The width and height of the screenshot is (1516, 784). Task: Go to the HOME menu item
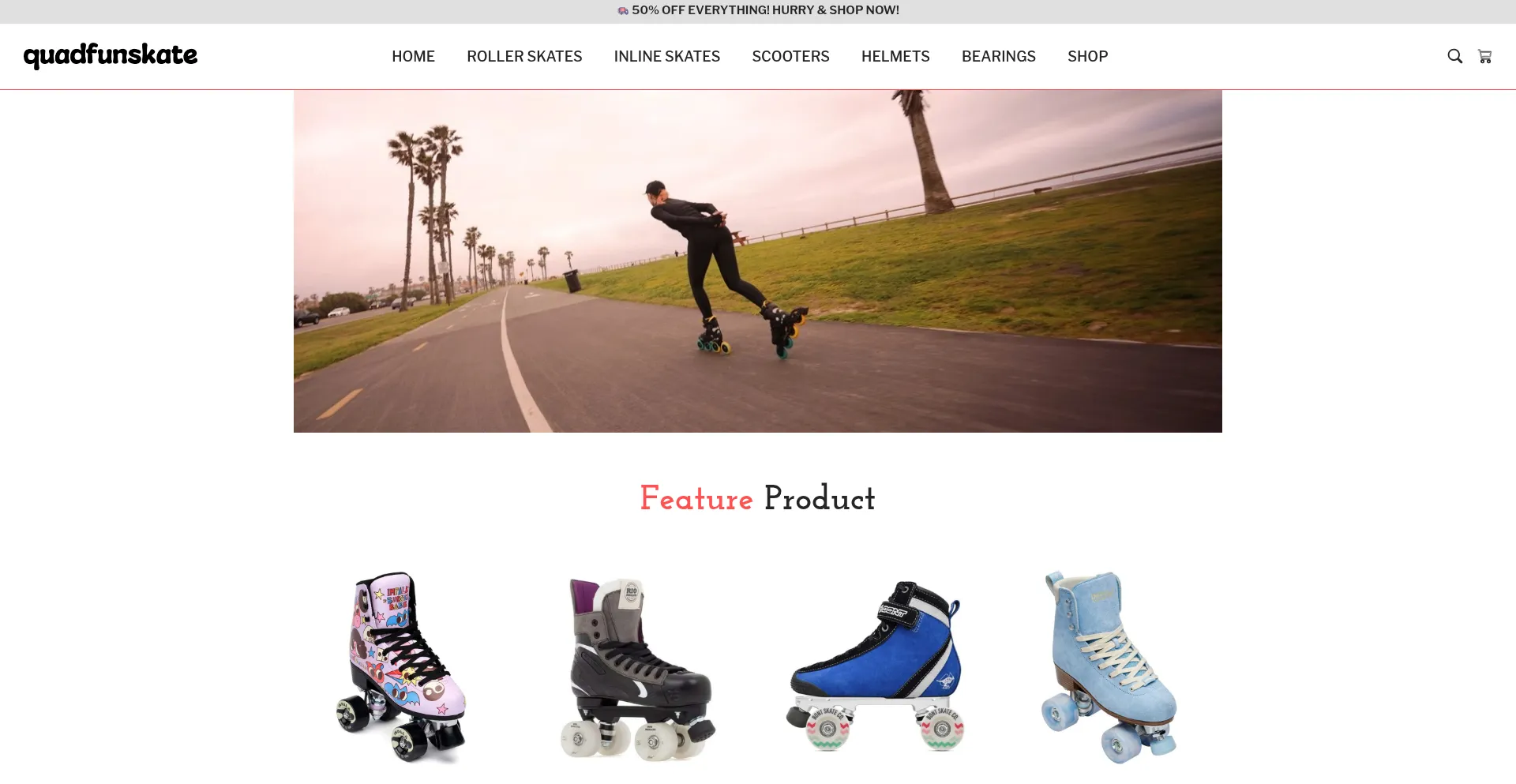(x=413, y=56)
